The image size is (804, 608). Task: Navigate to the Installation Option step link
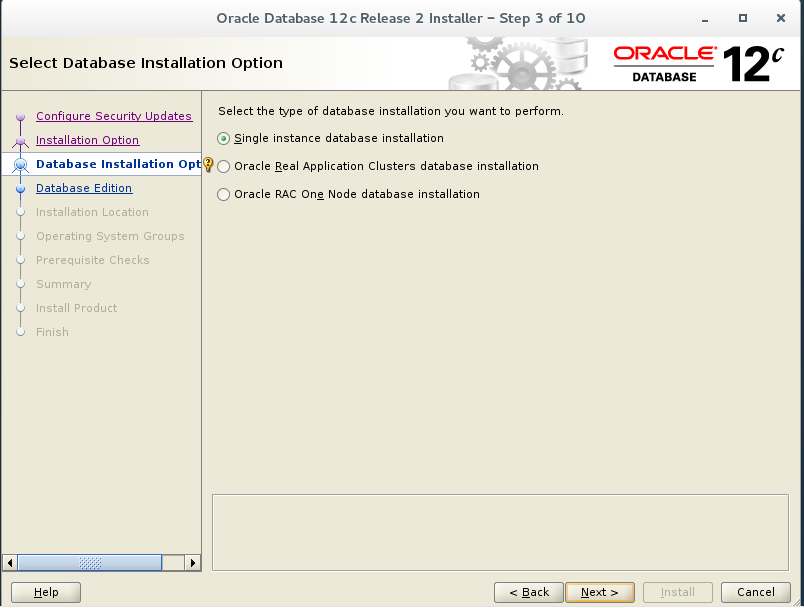coord(87,140)
